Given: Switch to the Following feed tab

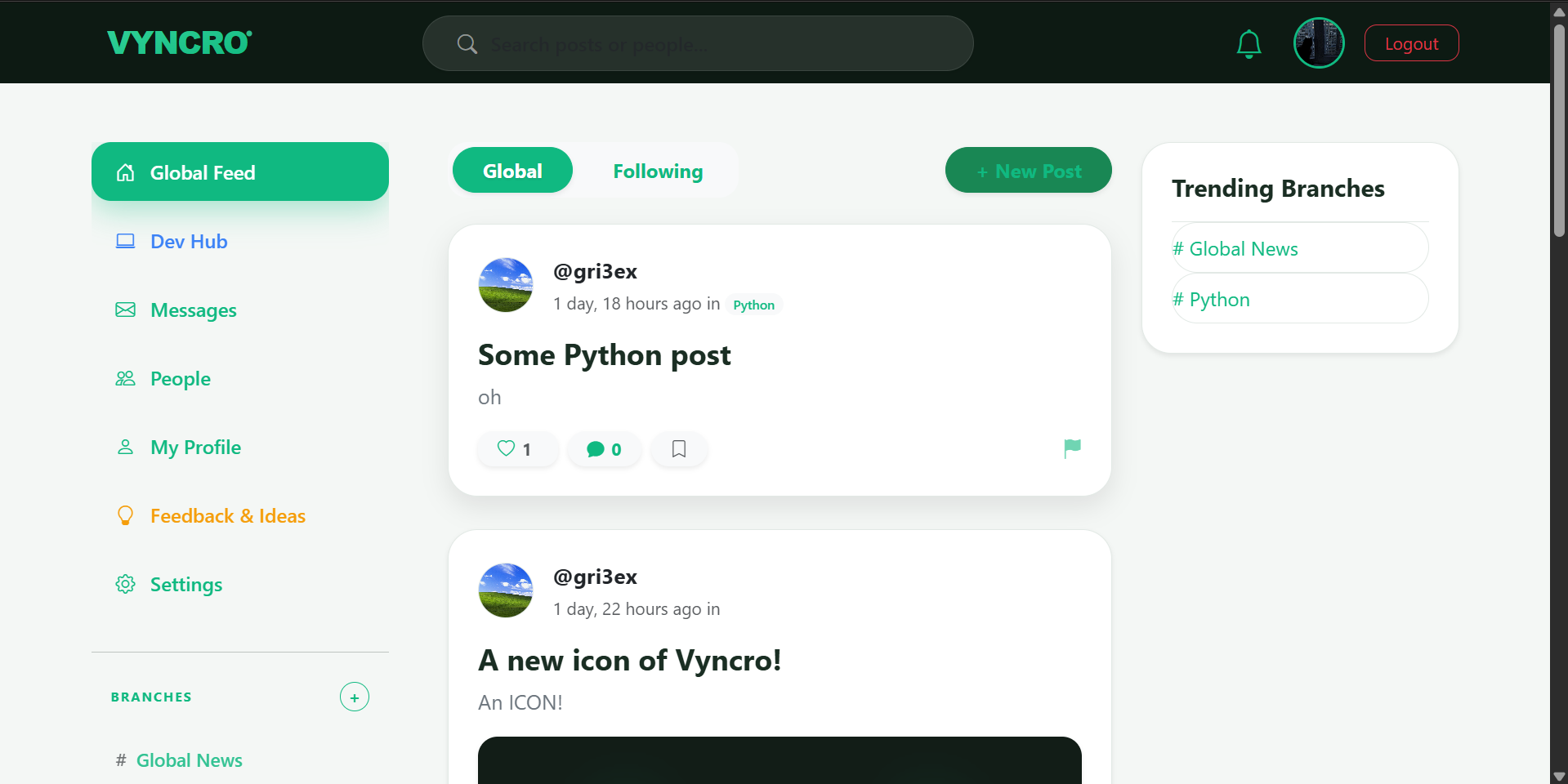Looking at the screenshot, I should [658, 171].
